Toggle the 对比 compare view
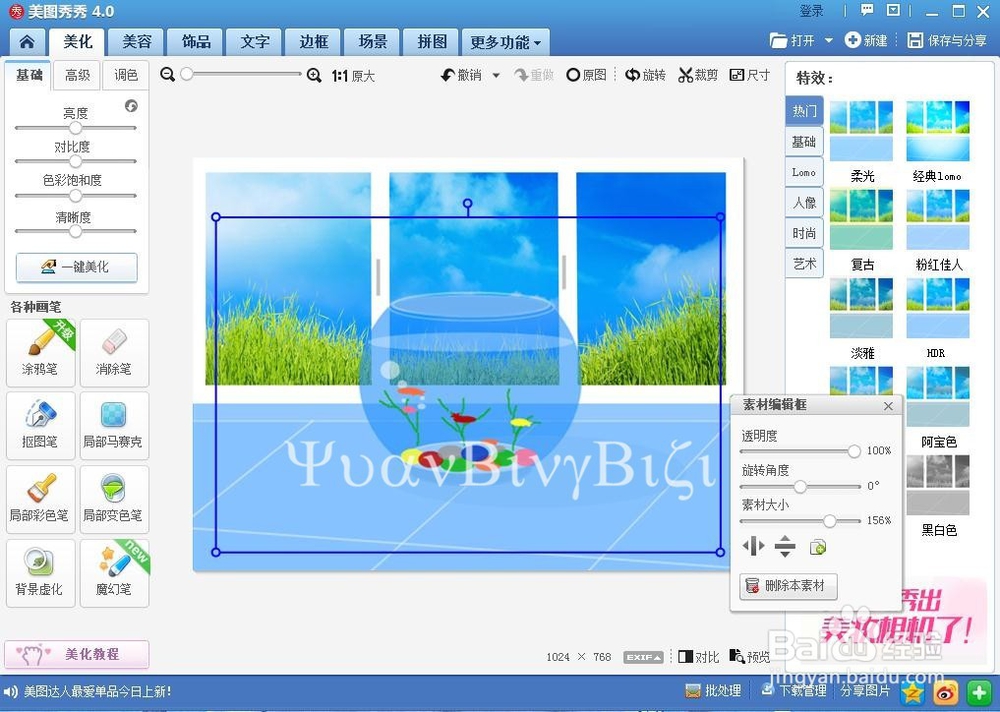 tap(698, 657)
